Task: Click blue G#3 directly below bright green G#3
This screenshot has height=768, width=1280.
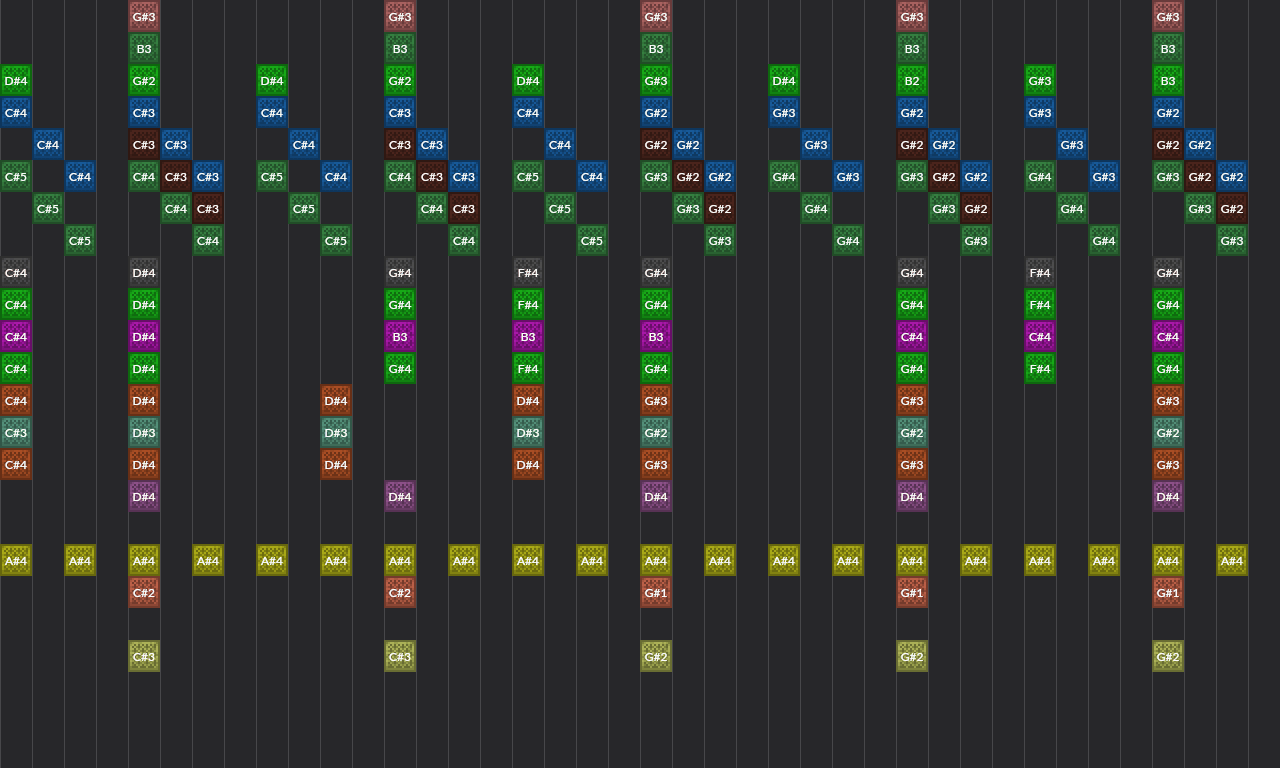Action: pyautogui.click(x=1040, y=113)
